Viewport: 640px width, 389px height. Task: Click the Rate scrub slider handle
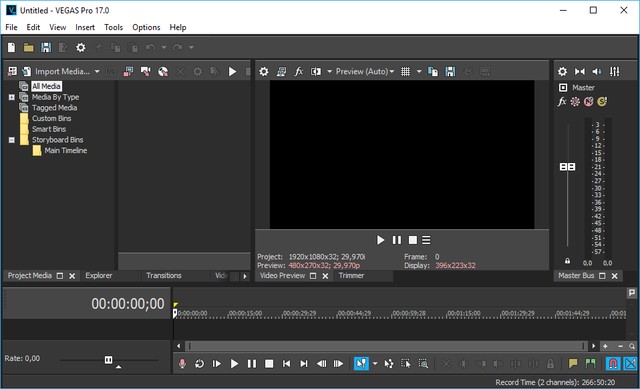coord(109,360)
